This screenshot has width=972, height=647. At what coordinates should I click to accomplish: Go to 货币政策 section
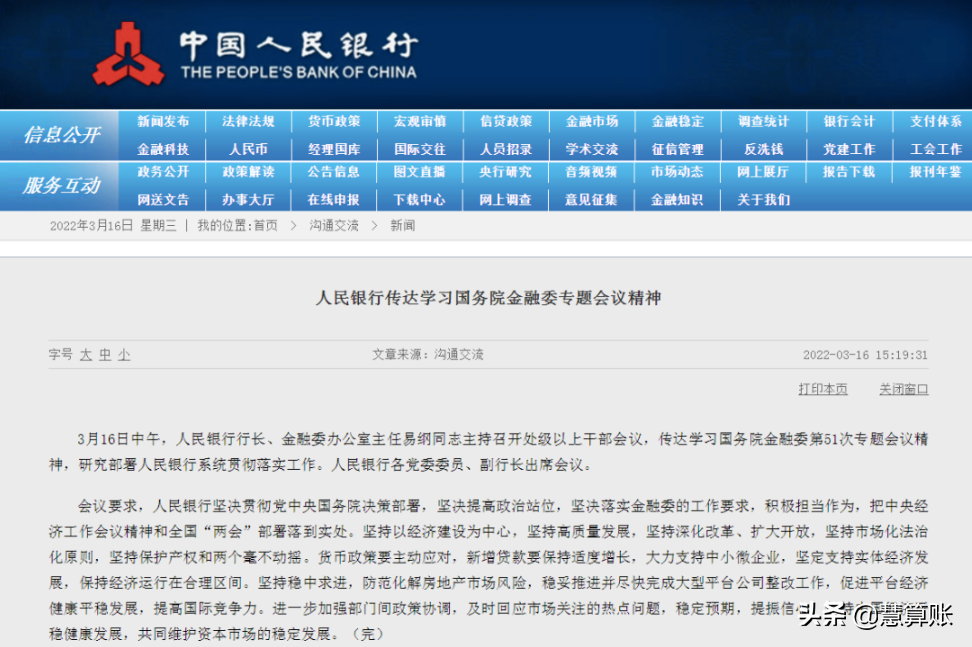pos(334,121)
